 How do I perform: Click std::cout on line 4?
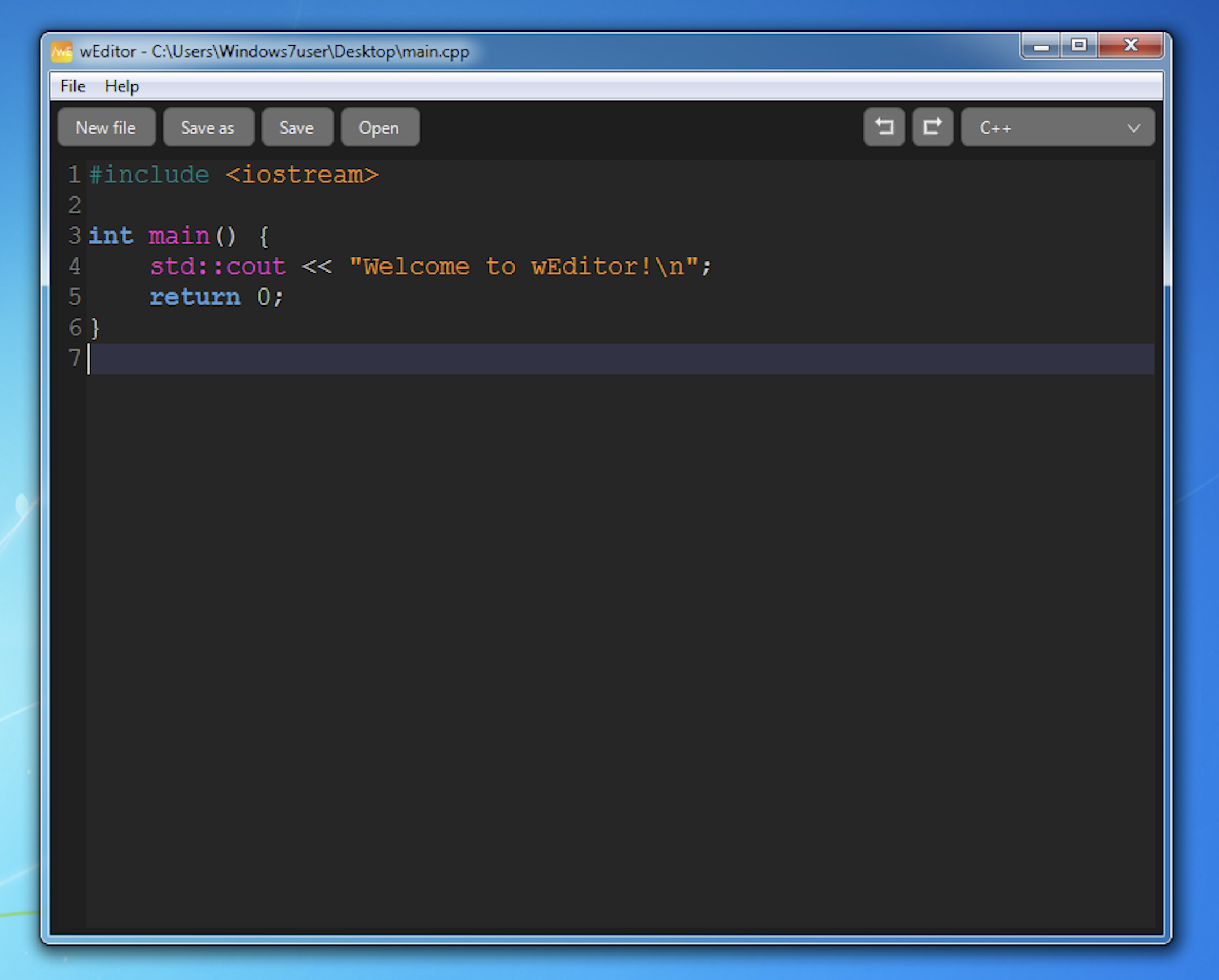pos(218,266)
